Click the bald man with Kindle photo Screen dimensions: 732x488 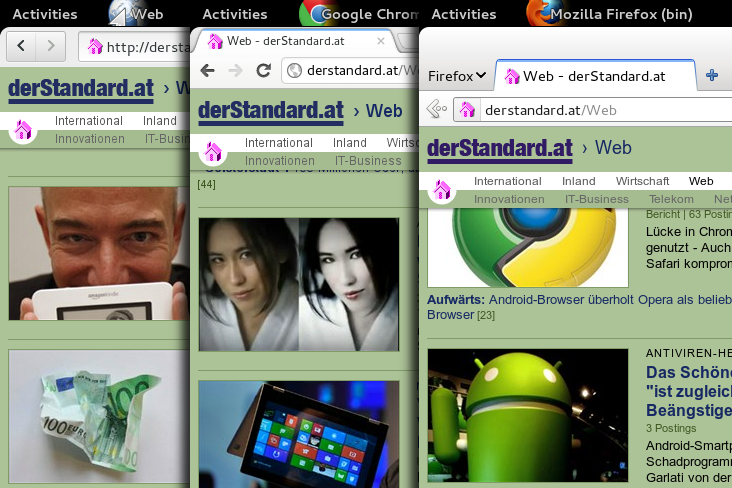point(99,254)
